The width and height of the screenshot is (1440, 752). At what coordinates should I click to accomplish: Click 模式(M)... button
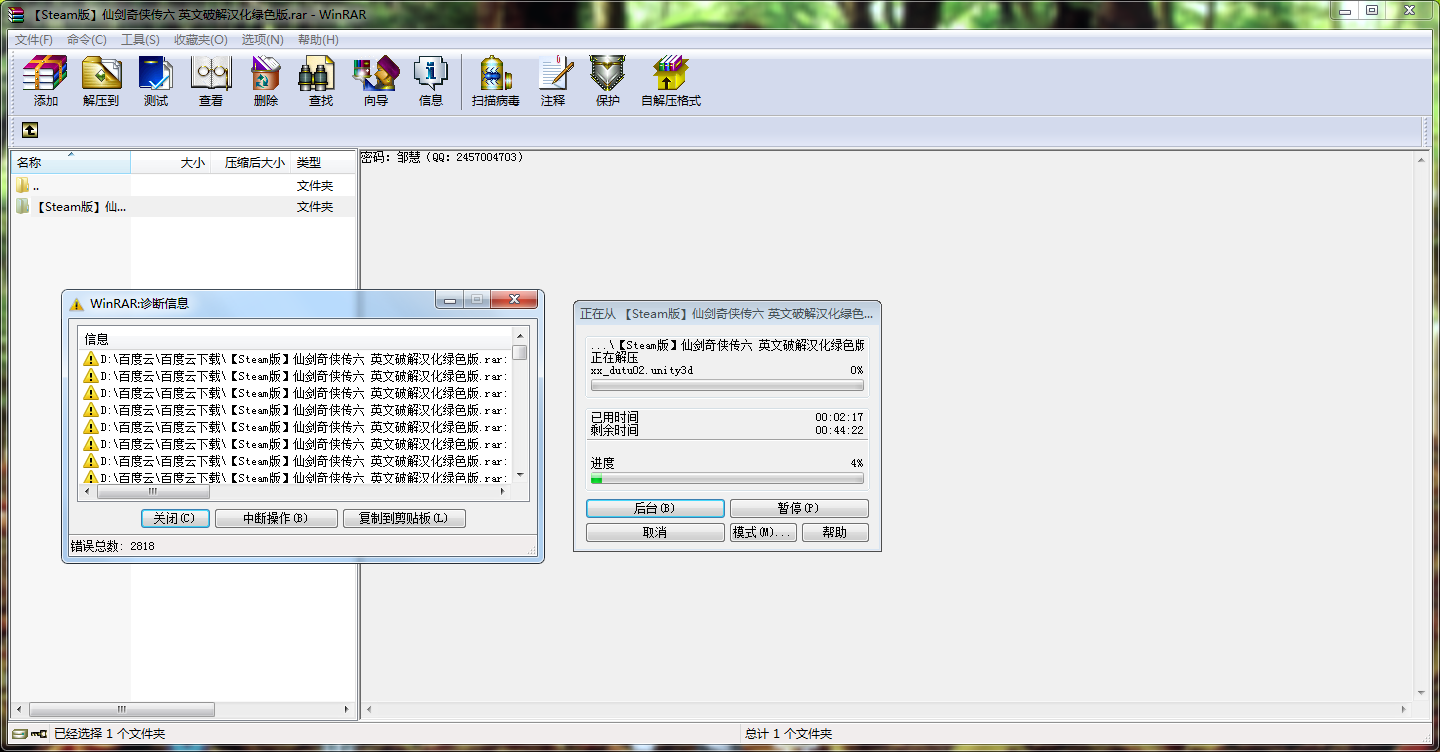click(x=763, y=532)
